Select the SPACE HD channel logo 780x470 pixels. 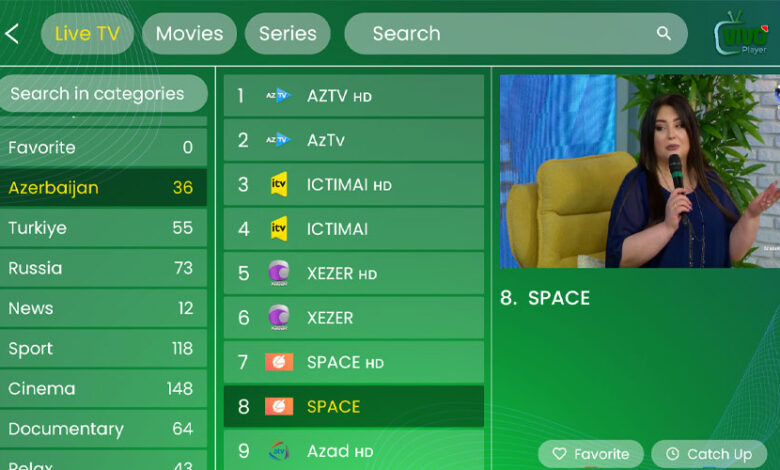click(279, 362)
